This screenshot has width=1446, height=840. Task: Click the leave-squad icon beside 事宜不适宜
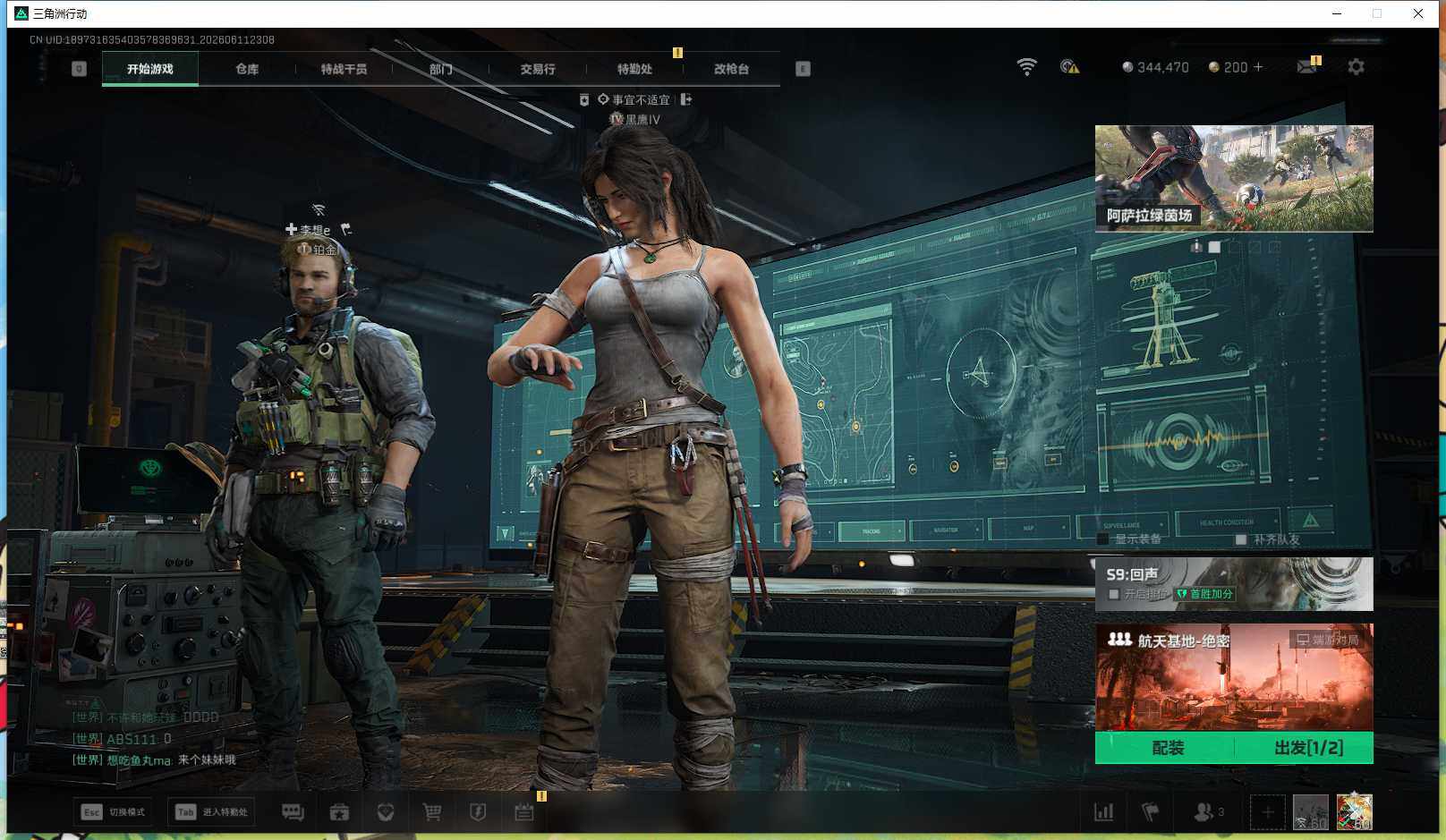686,99
